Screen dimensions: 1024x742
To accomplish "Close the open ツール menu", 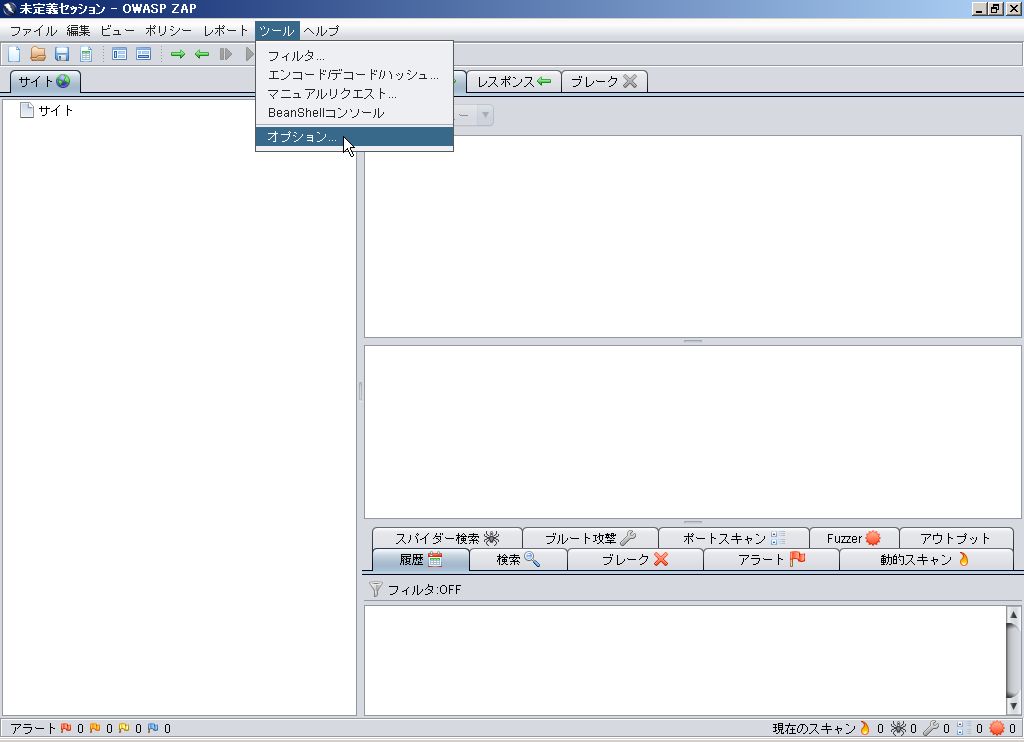I will [277, 31].
